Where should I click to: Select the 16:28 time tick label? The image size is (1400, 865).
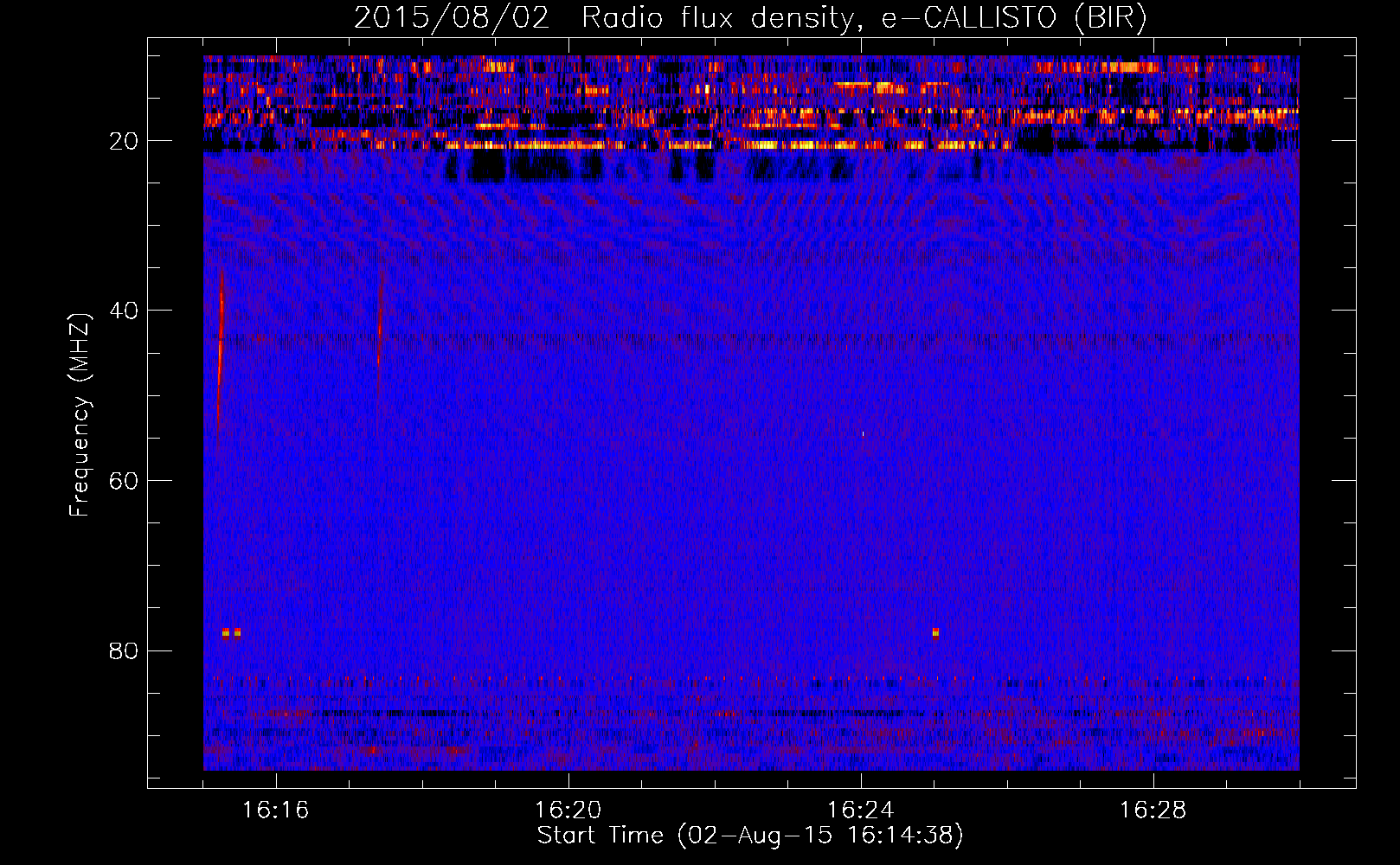(1153, 810)
